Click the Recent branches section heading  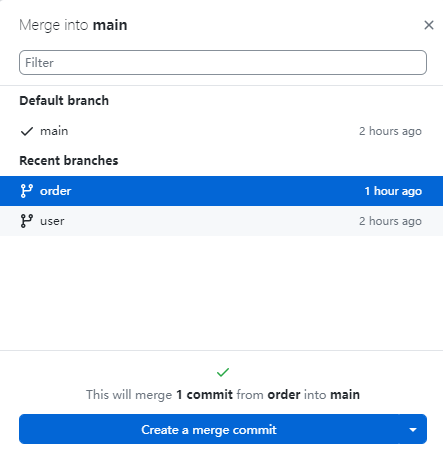pyautogui.click(x=69, y=161)
